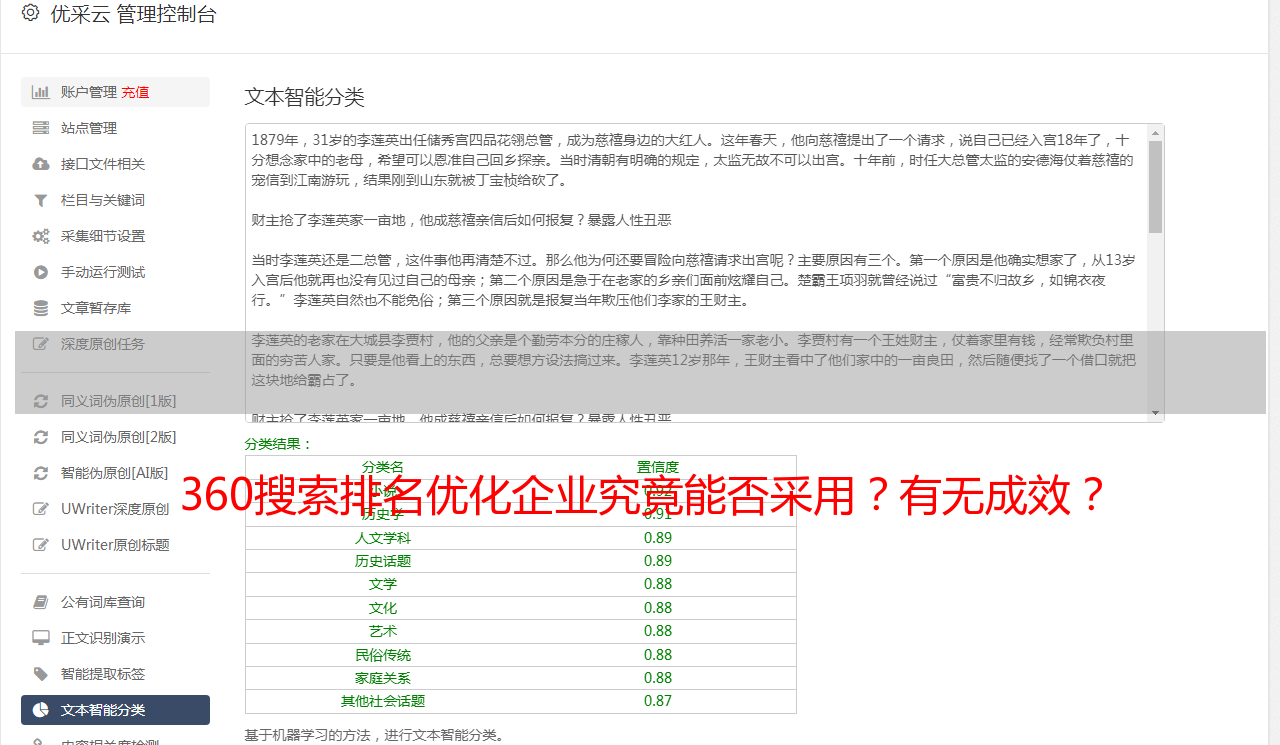Click the 文学 category cell

click(382, 584)
